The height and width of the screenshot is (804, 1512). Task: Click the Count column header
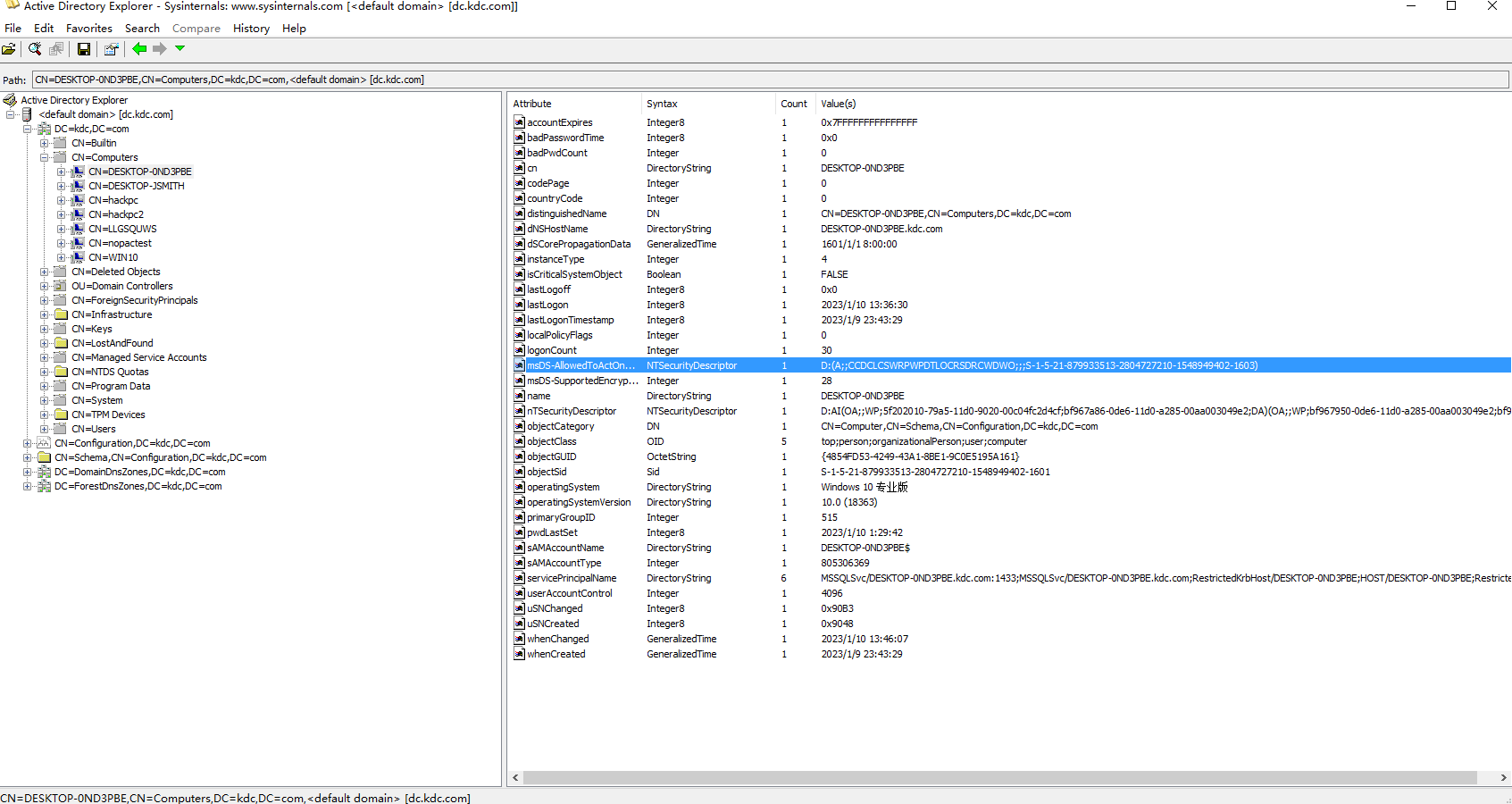[795, 104]
